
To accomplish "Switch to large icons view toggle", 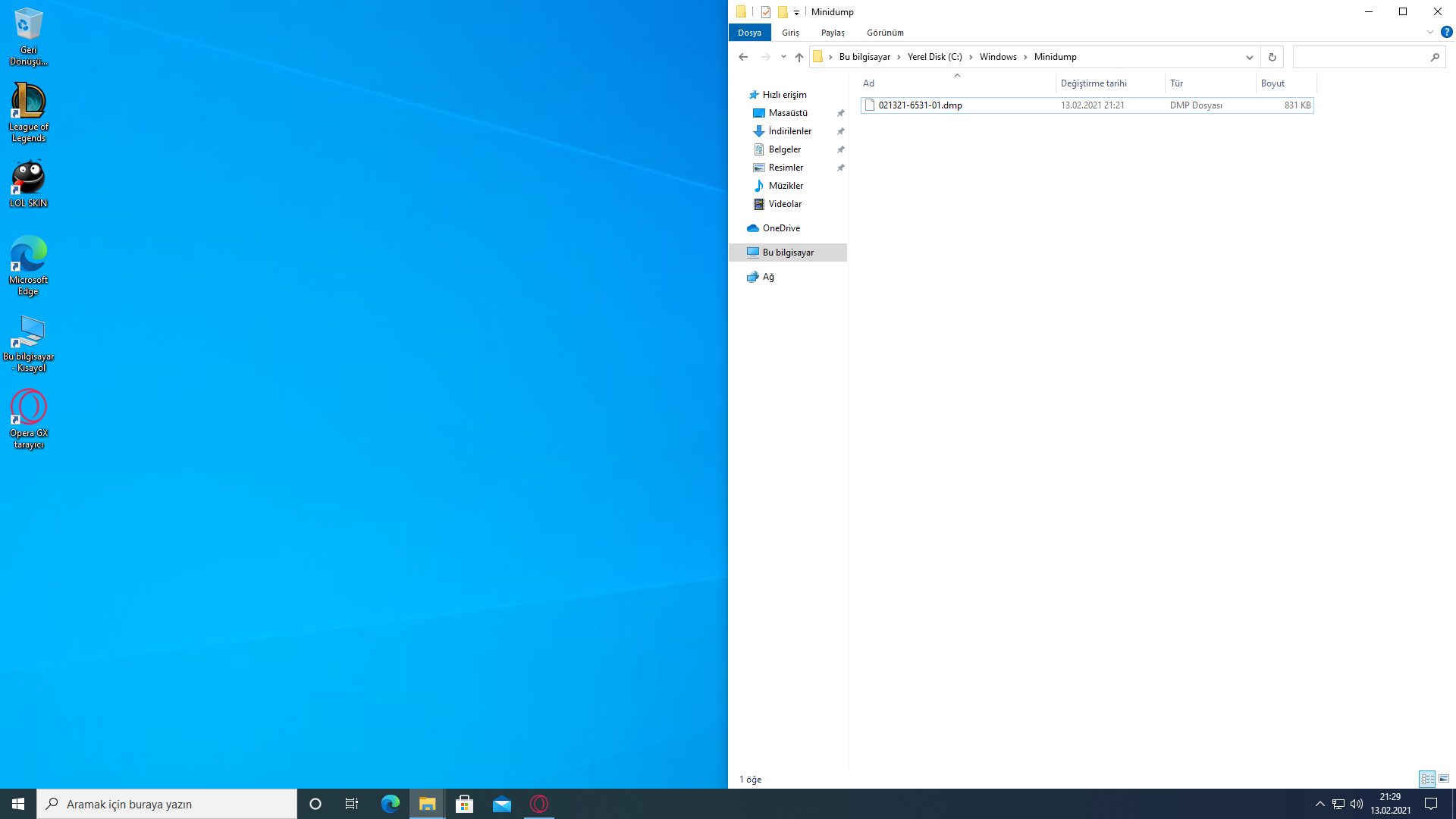I will pyautogui.click(x=1444, y=779).
